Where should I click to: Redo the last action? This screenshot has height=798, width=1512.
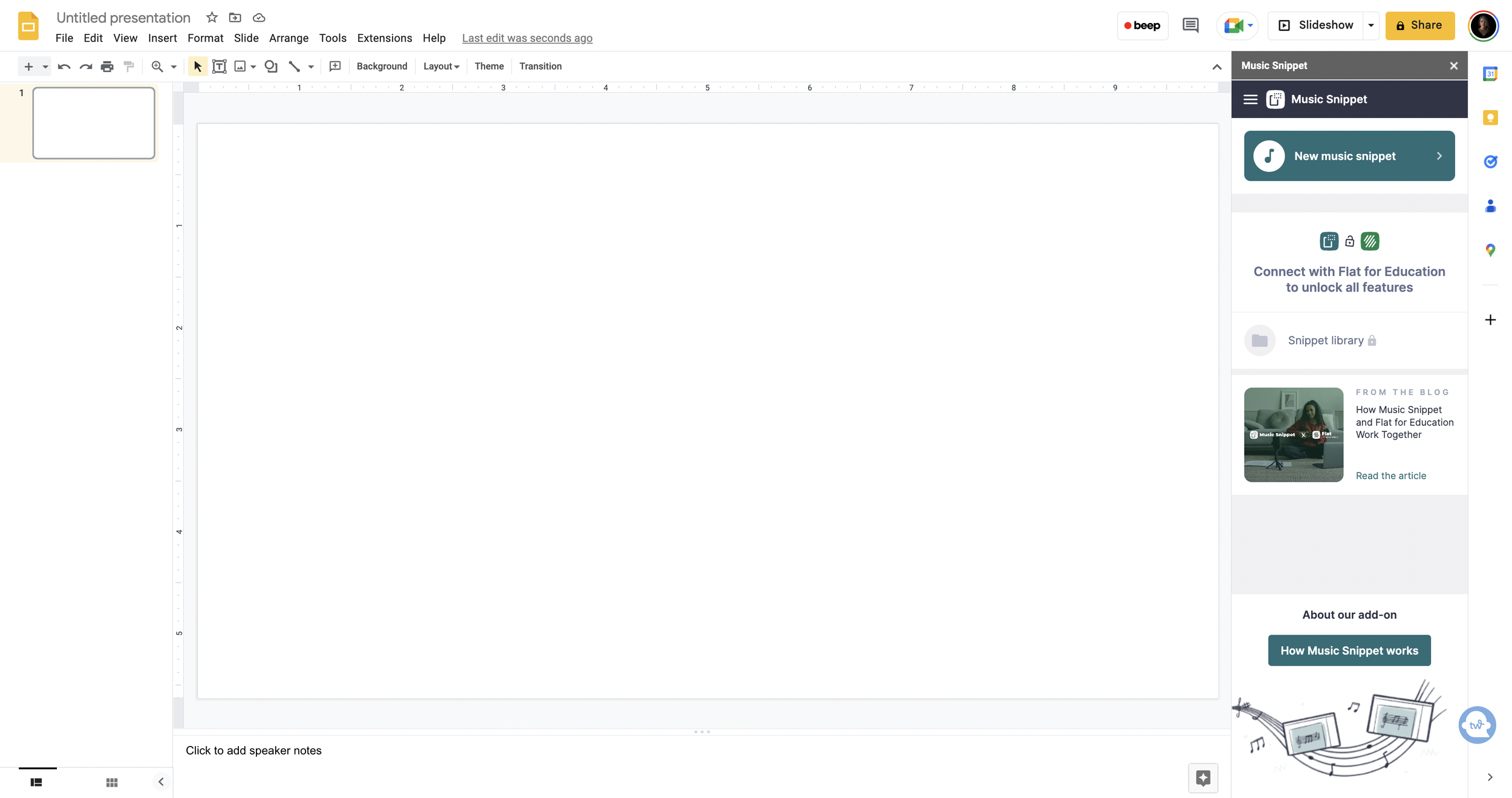point(86,67)
